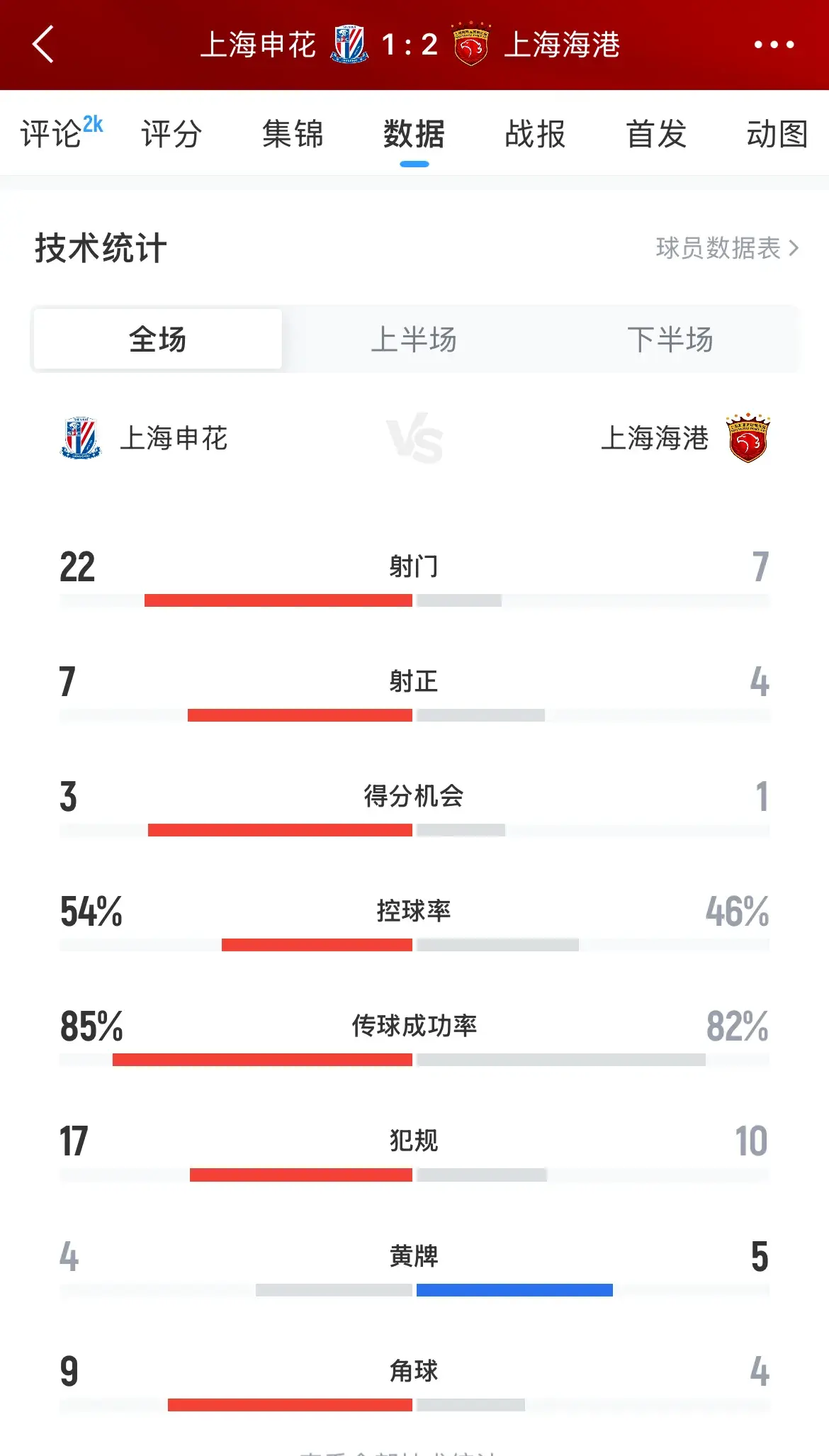Open the 首发 lineup tab
Viewport: 829px width, 1456px height.
point(656,134)
